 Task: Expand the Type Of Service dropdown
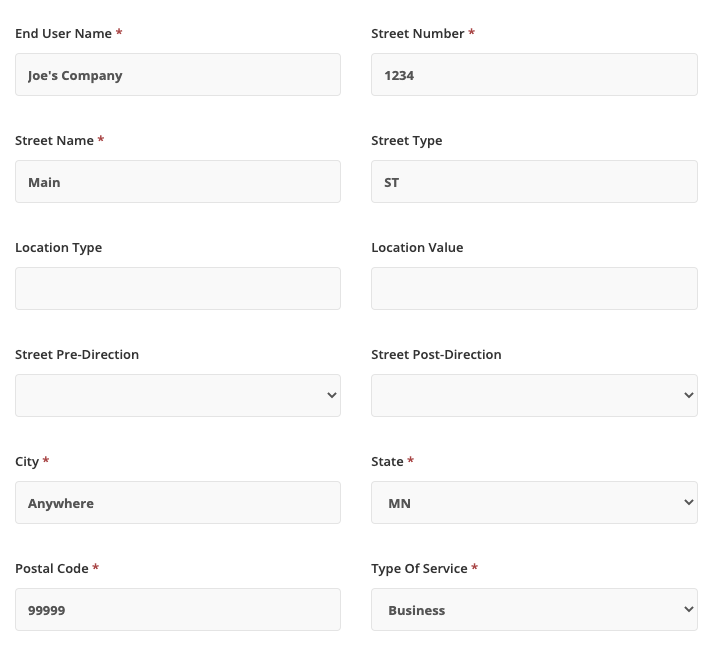tap(534, 610)
